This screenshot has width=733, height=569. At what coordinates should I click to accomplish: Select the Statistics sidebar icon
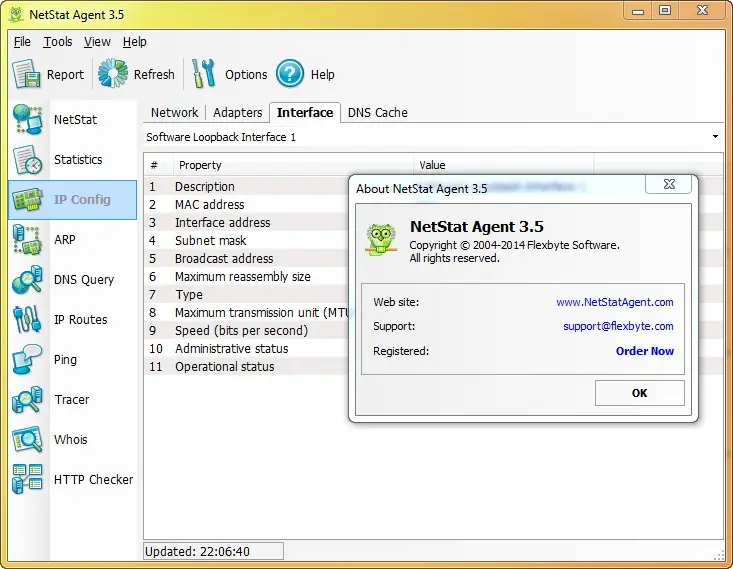[27, 159]
